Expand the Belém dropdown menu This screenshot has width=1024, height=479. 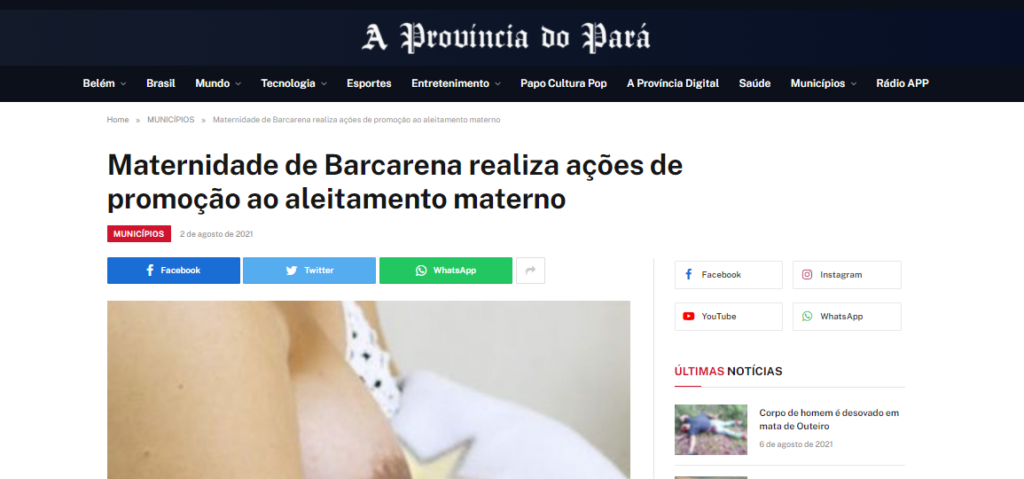tap(104, 84)
